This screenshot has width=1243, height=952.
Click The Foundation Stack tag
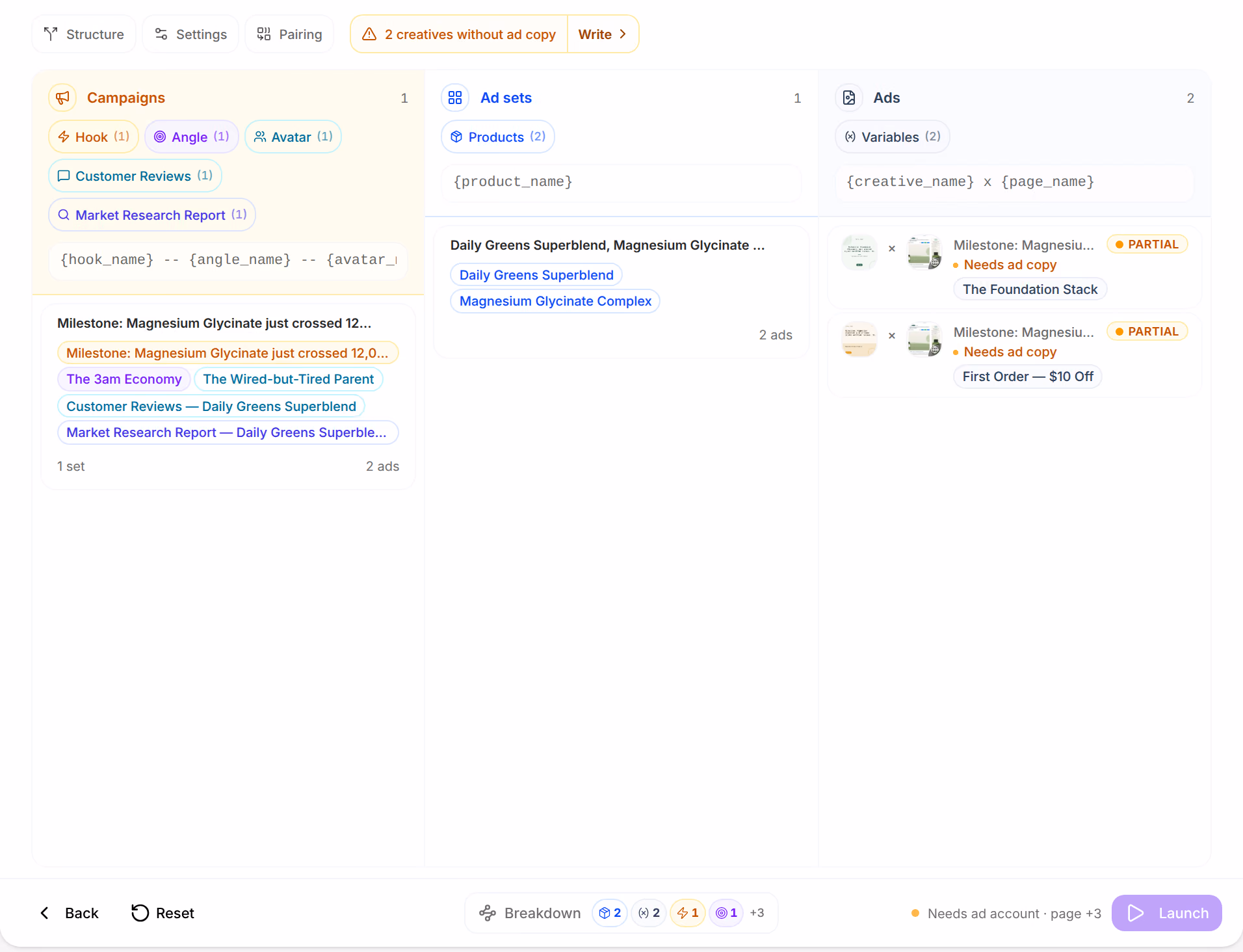(1030, 289)
